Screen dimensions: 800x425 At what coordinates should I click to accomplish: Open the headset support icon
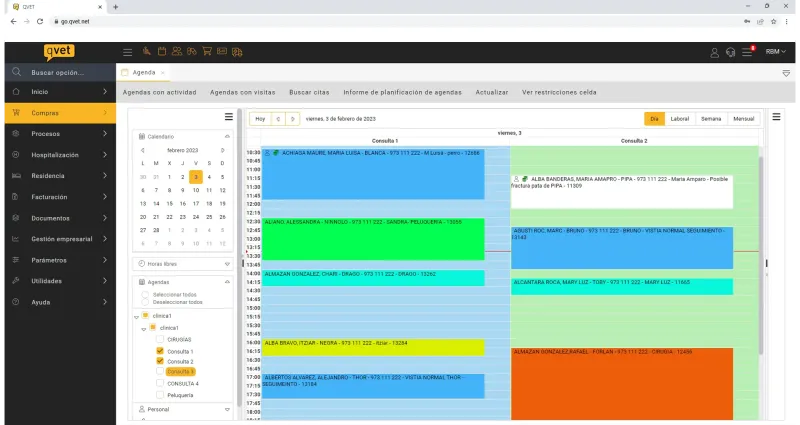(x=730, y=52)
